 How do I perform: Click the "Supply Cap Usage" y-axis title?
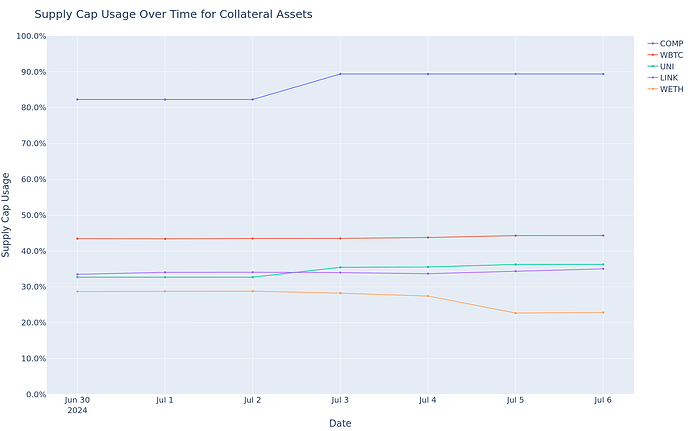pos(8,215)
